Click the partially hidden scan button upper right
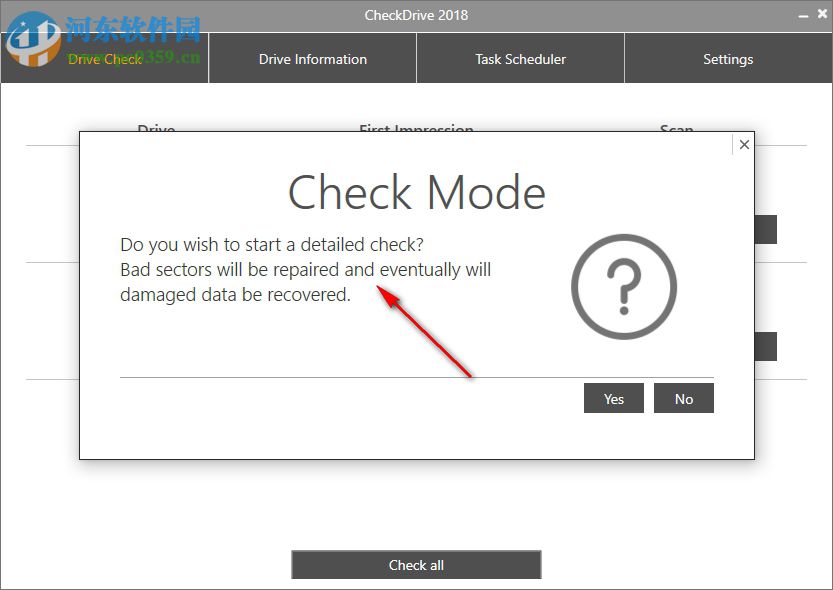 pos(766,229)
